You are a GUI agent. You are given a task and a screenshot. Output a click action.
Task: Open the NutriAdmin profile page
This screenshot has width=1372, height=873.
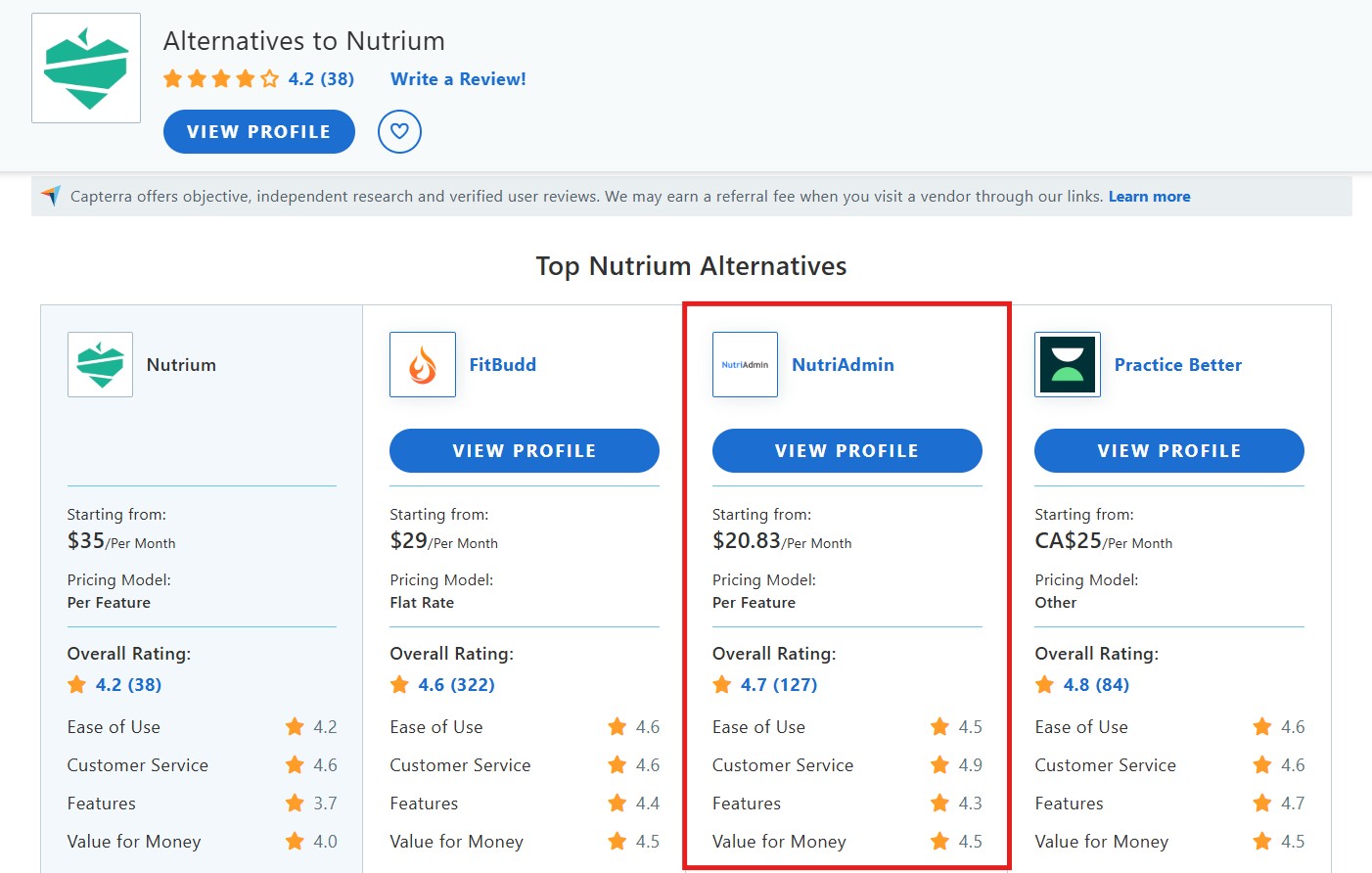tap(846, 450)
